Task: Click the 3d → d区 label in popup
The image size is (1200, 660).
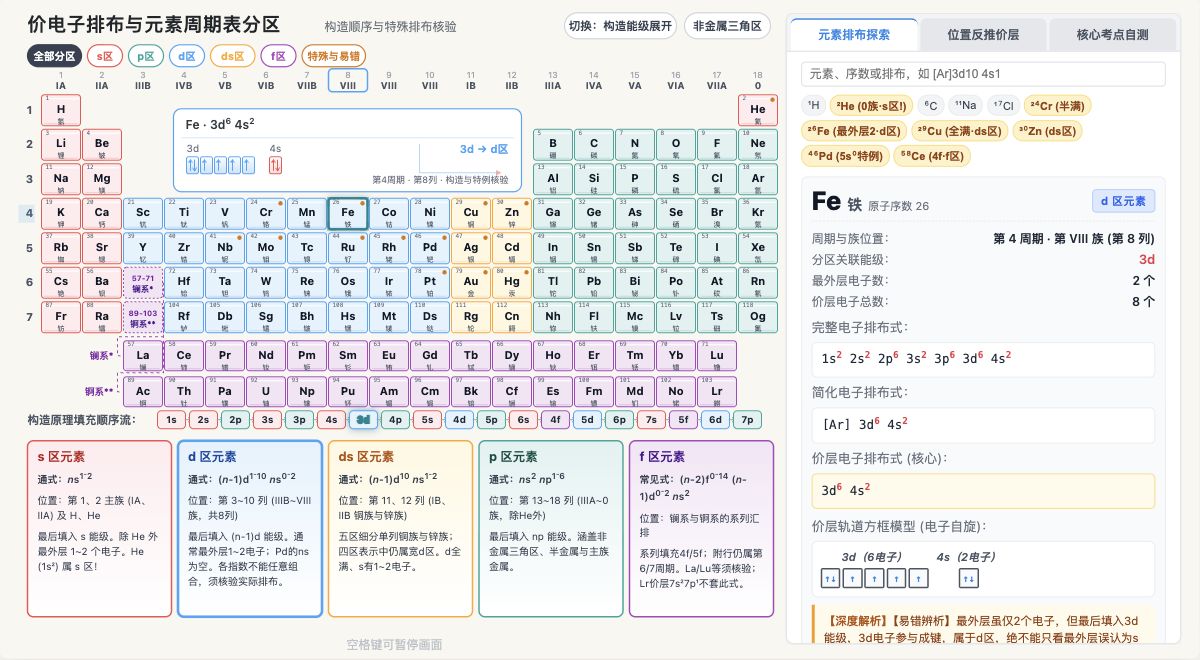Action: click(484, 149)
